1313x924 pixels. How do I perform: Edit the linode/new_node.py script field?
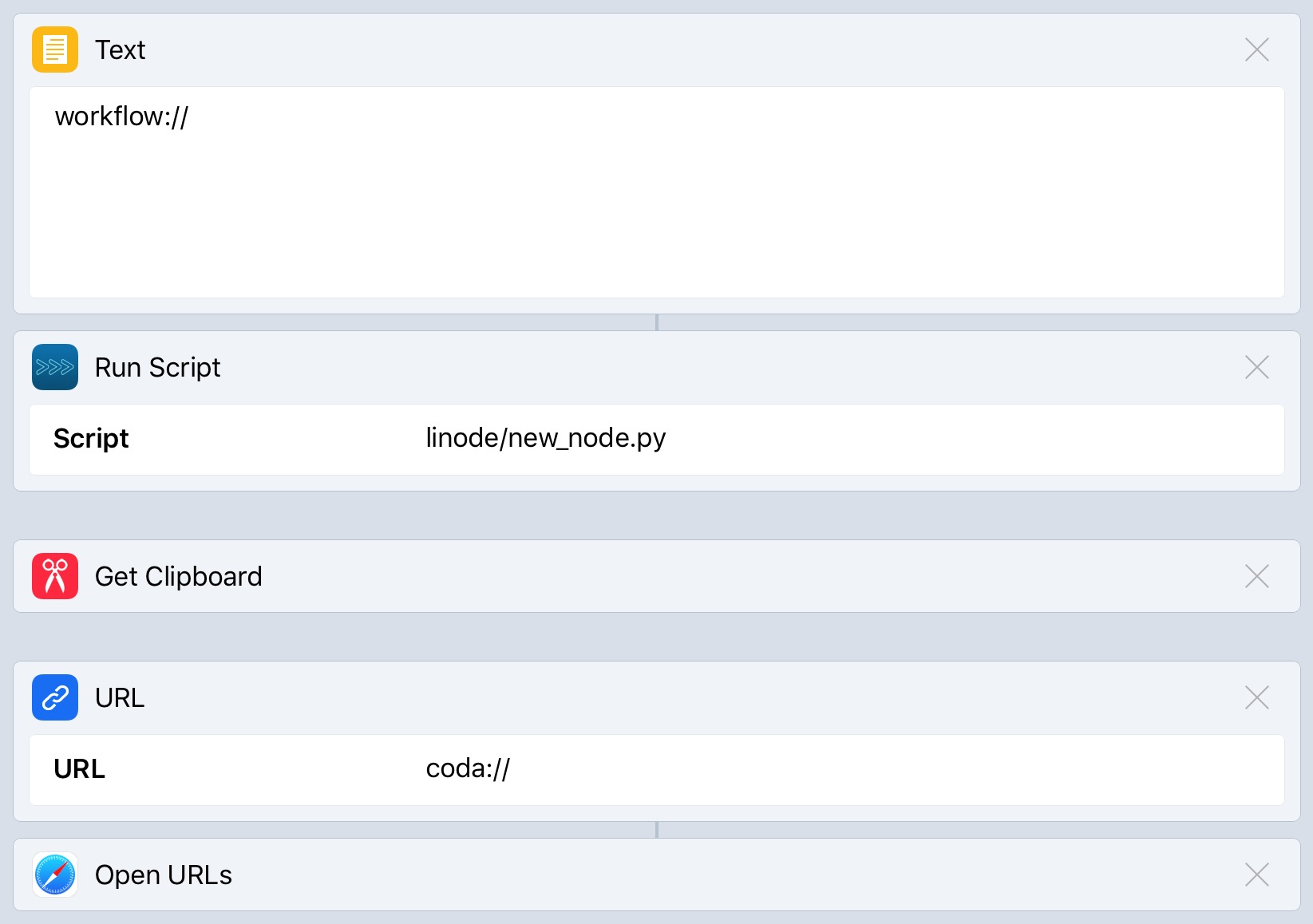coord(546,438)
